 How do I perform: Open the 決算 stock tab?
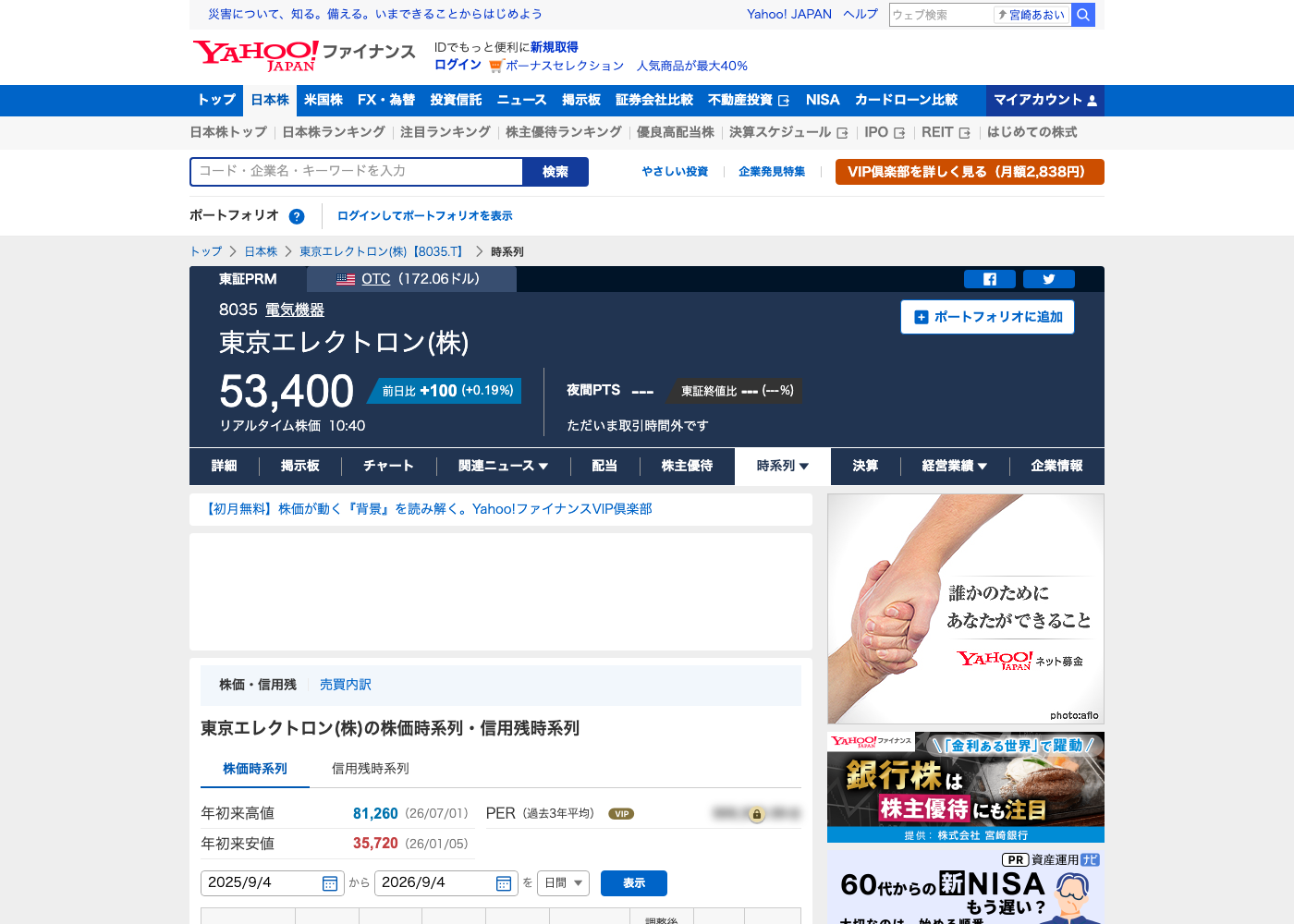[865, 466]
